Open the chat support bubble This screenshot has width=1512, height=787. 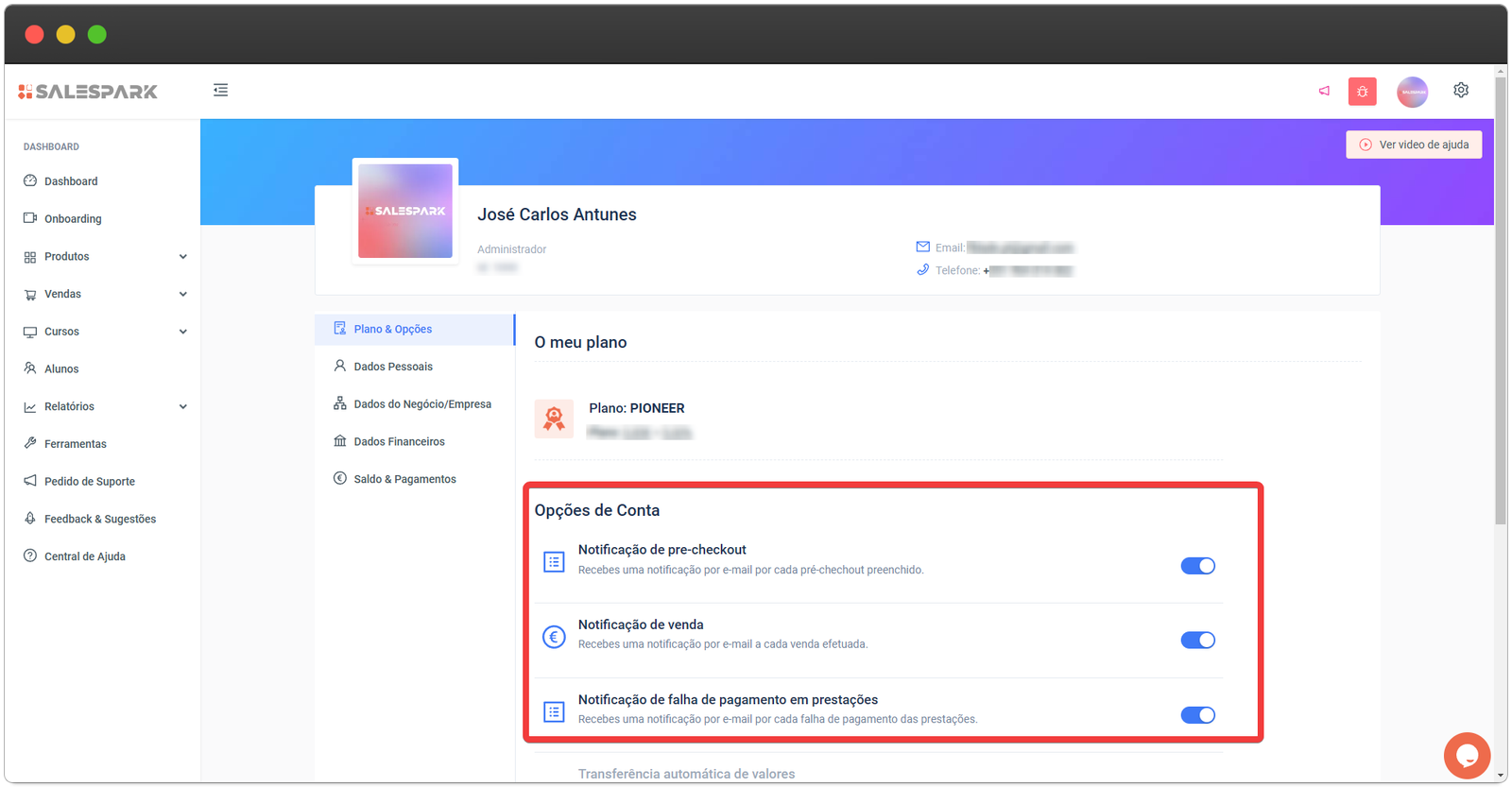pyautogui.click(x=1467, y=756)
